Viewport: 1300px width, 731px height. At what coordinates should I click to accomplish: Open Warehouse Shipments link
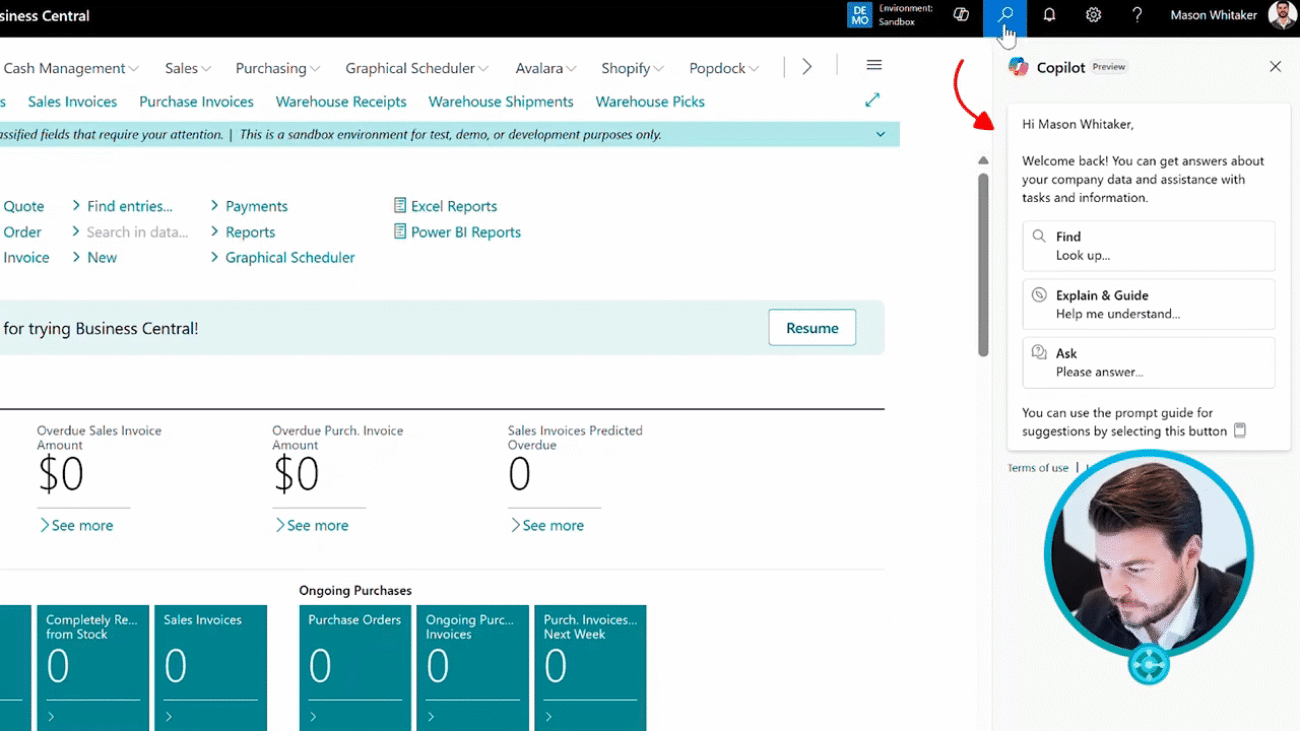point(501,101)
